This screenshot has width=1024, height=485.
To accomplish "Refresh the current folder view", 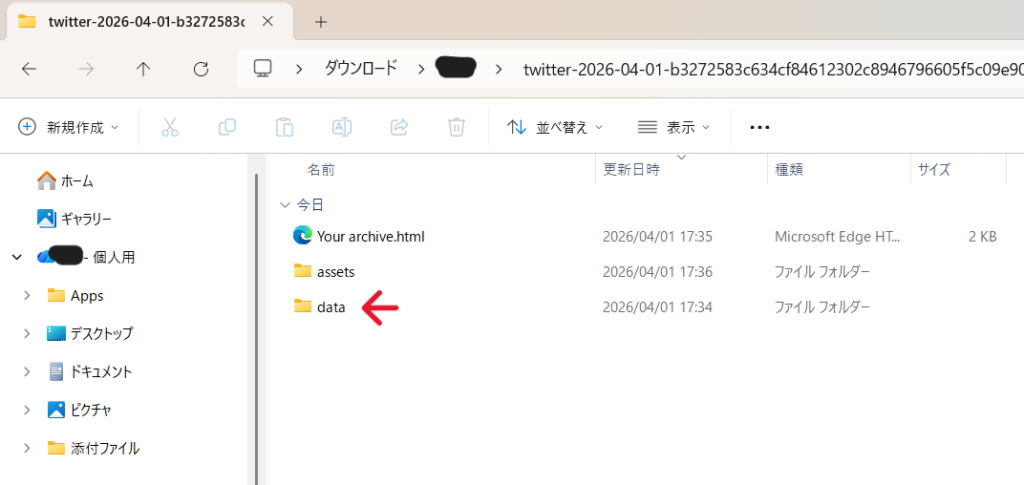I will 201,69.
